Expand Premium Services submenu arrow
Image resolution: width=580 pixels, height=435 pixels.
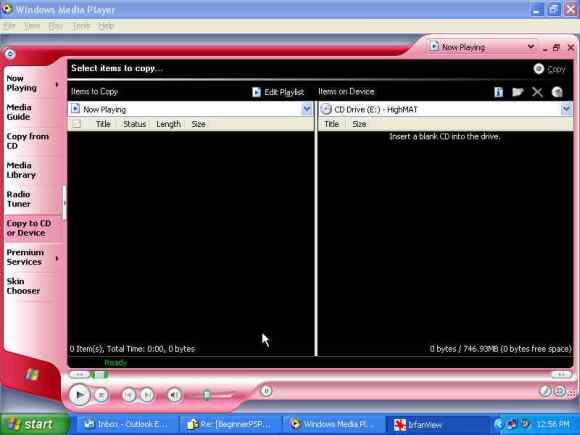(57, 258)
